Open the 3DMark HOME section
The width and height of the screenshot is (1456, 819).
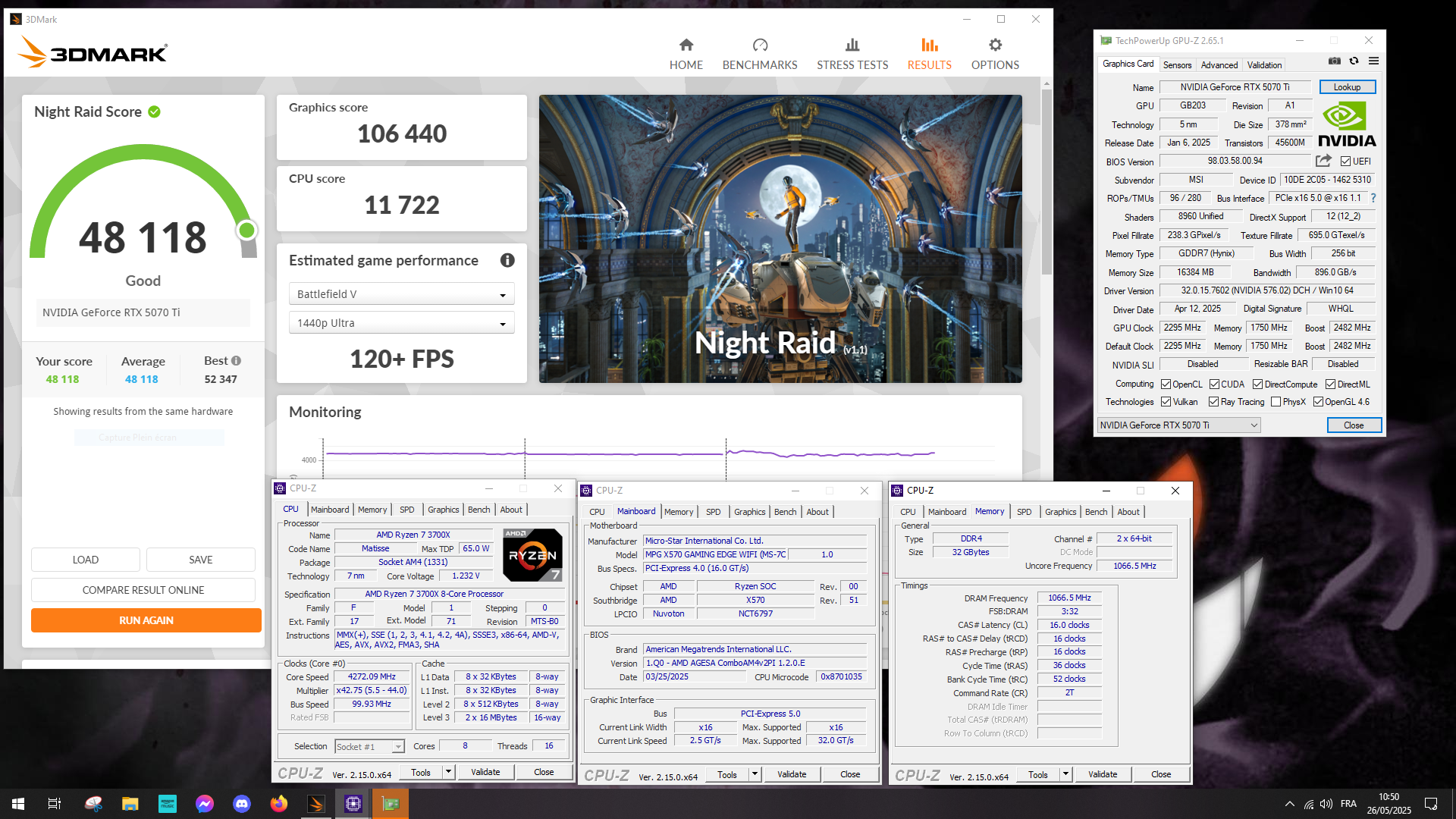click(686, 54)
